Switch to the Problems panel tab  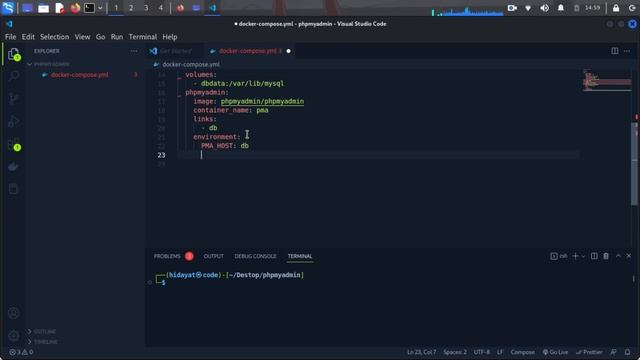coord(167,256)
